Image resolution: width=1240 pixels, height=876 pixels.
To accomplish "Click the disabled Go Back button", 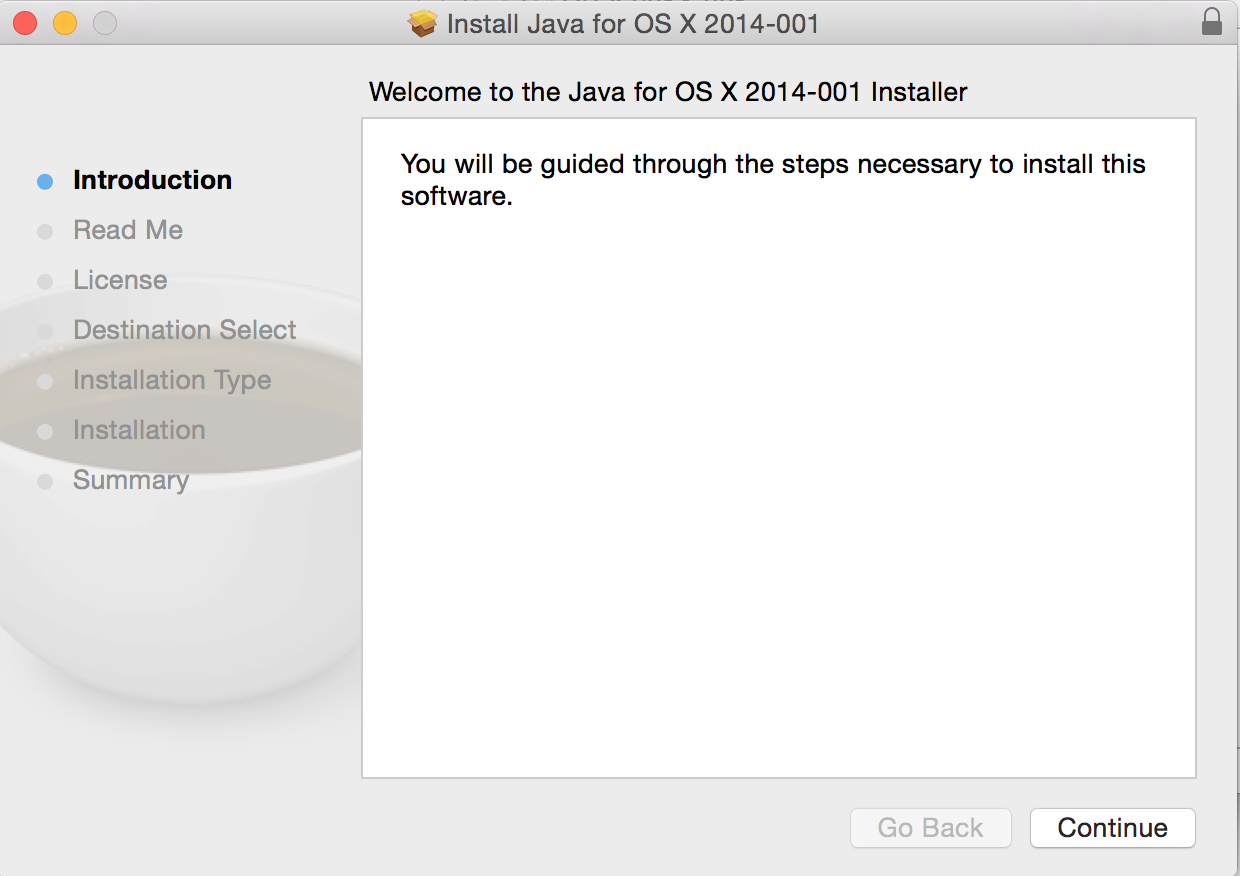I will [930, 828].
